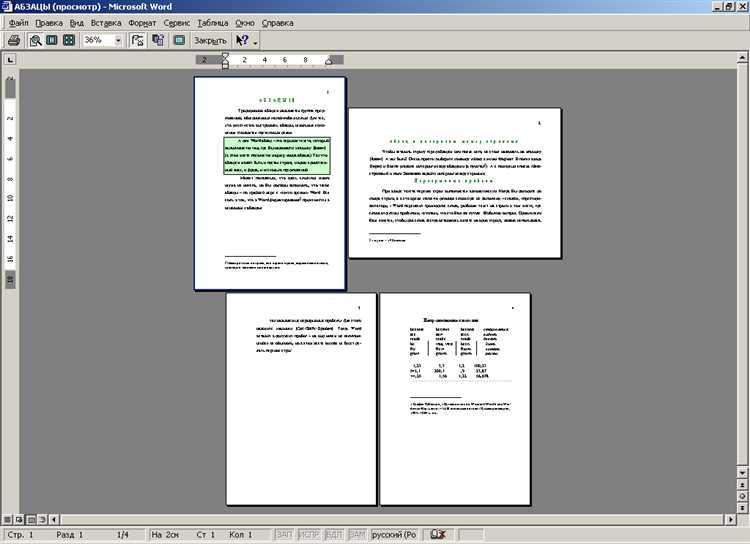Open the Таблица menu

tap(212, 23)
